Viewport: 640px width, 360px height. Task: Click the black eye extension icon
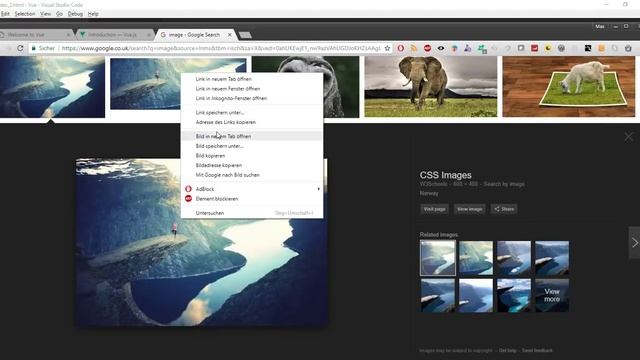tap(441, 48)
